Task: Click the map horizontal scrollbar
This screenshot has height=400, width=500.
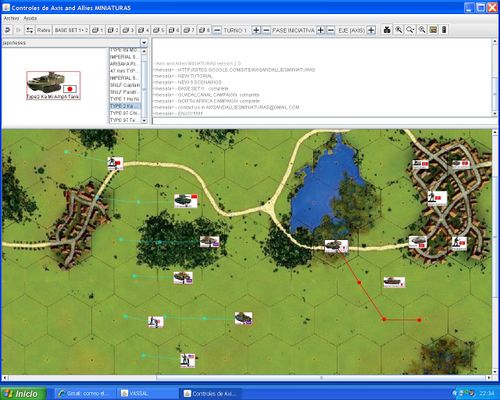Action: [x=247, y=378]
